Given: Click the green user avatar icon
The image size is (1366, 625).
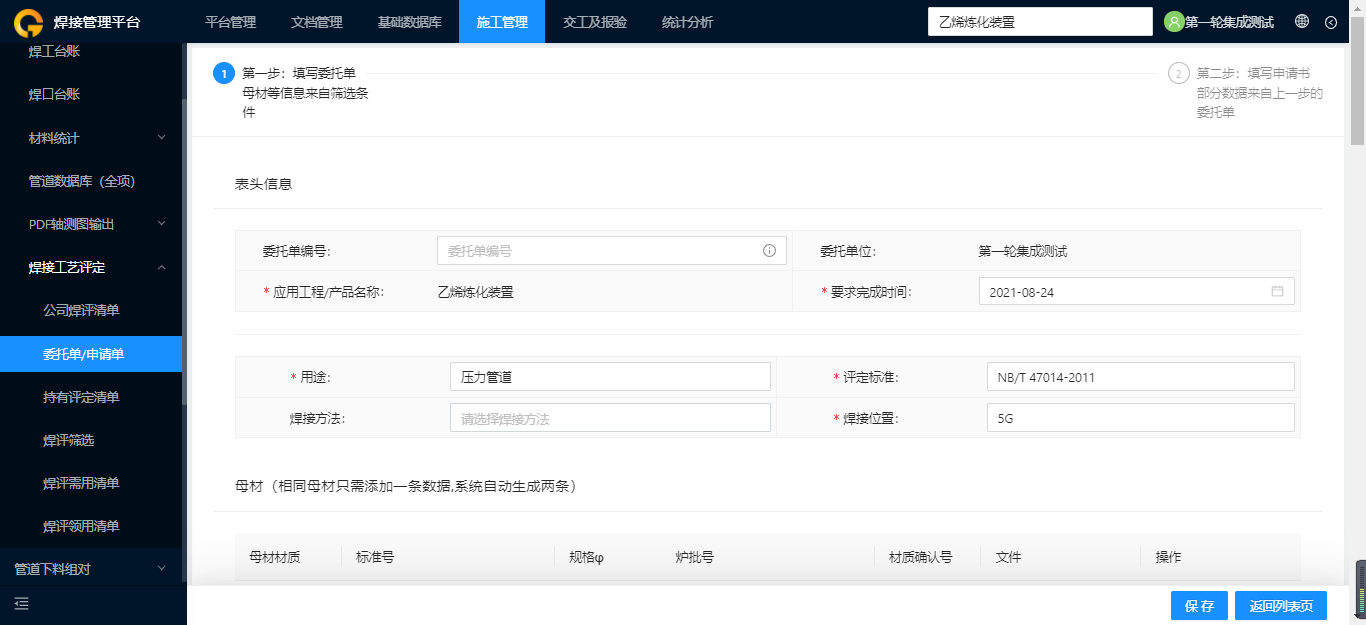Looking at the screenshot, I should point(1174,21).
